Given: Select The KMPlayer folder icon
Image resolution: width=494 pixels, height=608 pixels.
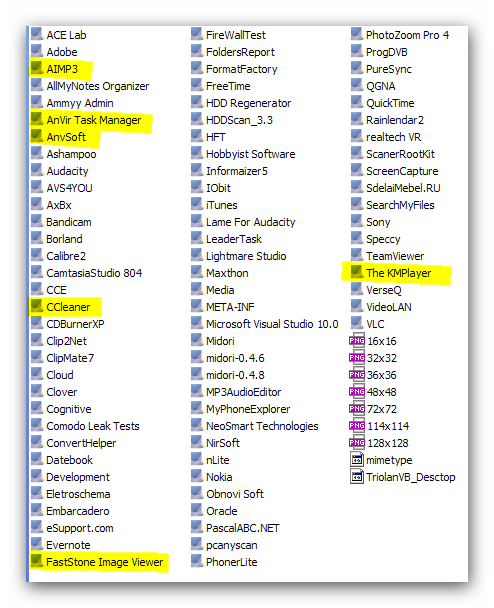Looking at the screenshot, I should [357, 272].
